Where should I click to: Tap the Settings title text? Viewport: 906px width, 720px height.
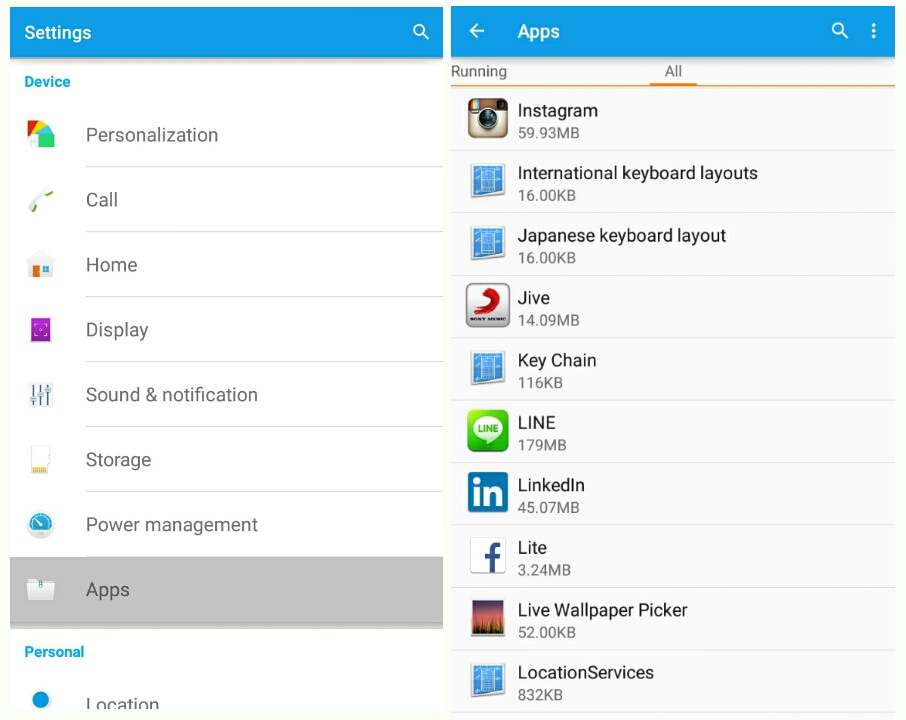(x=58, y=32)
